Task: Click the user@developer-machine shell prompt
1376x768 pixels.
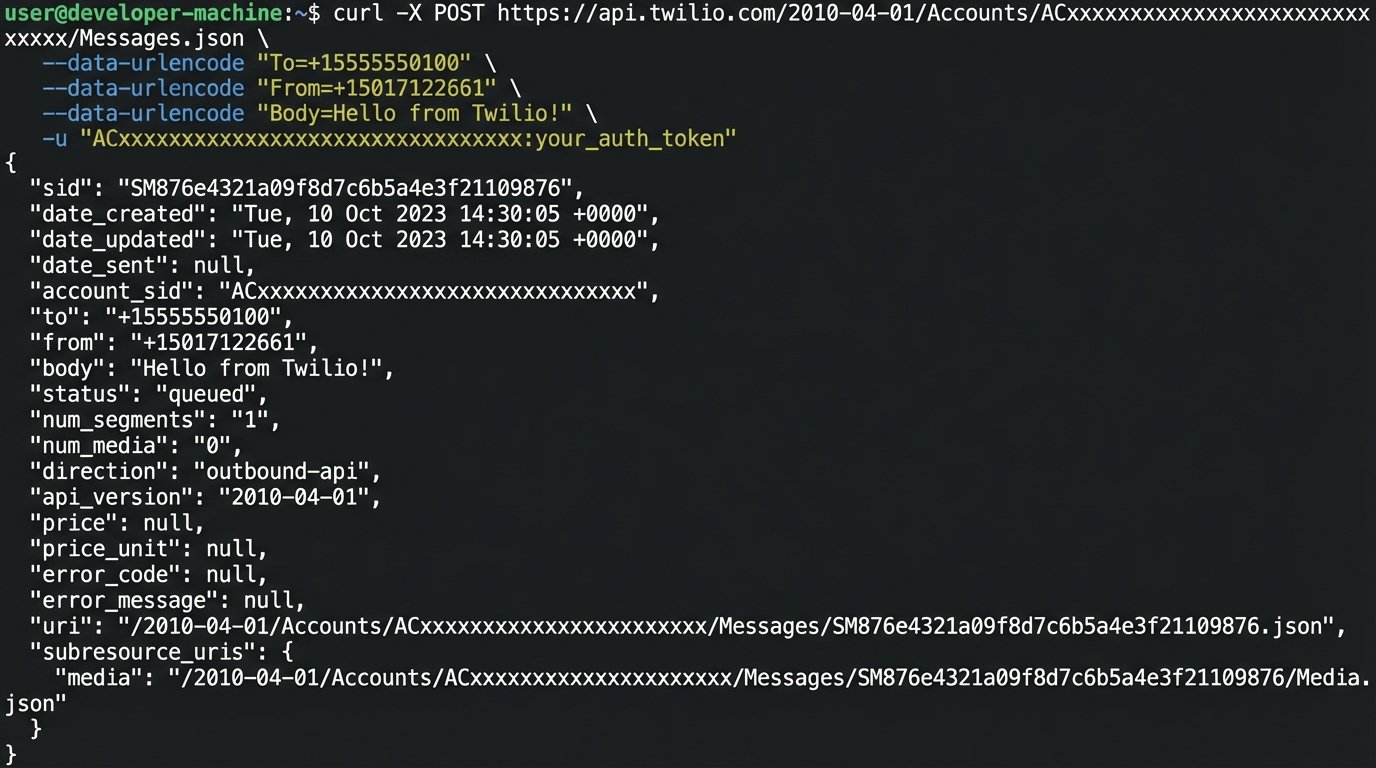Action: [x=145, y=14]
